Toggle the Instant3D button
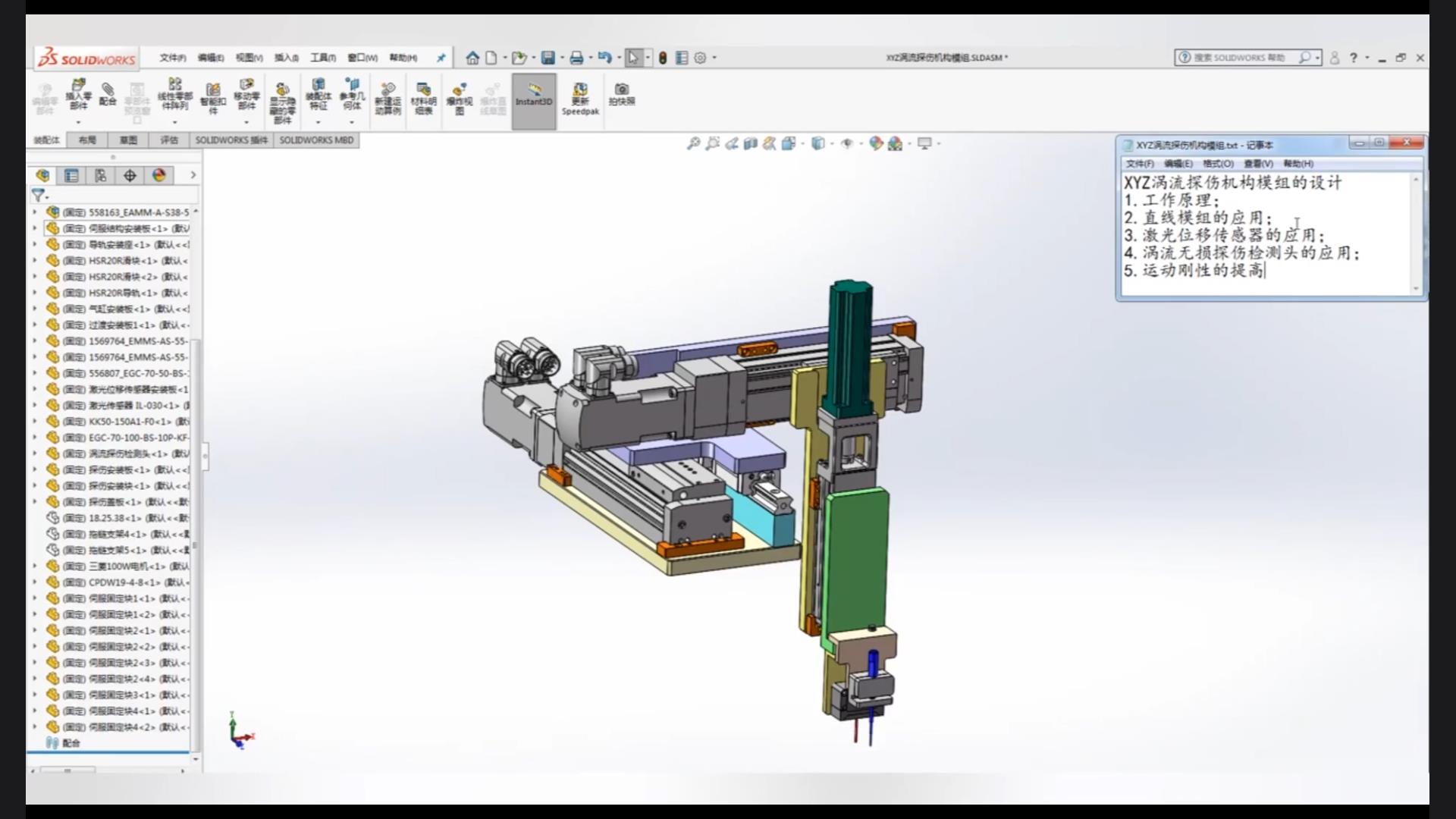 pyautogui.click(x=534, y=101)
